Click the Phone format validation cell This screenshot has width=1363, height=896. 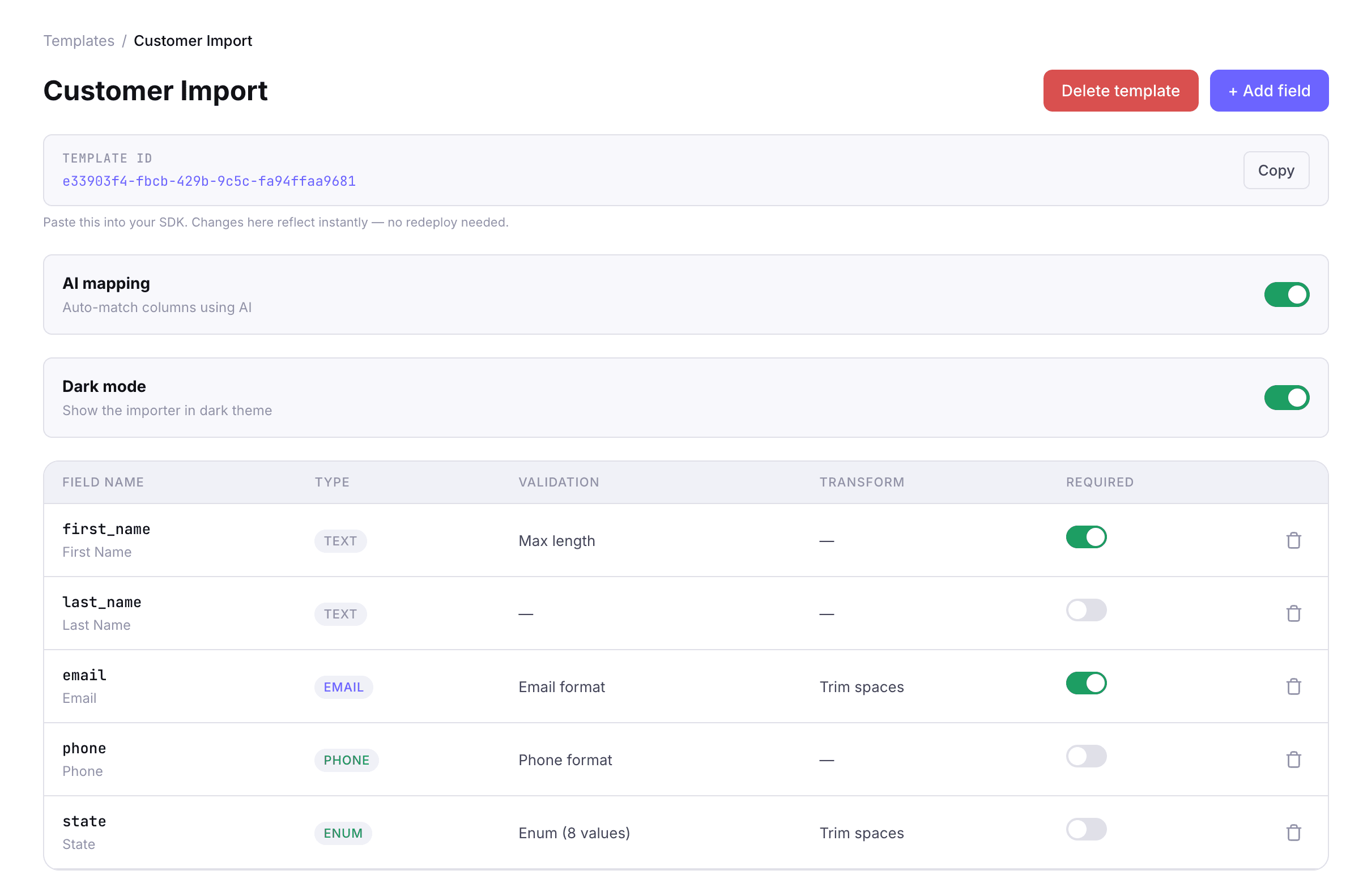[565, 760]
